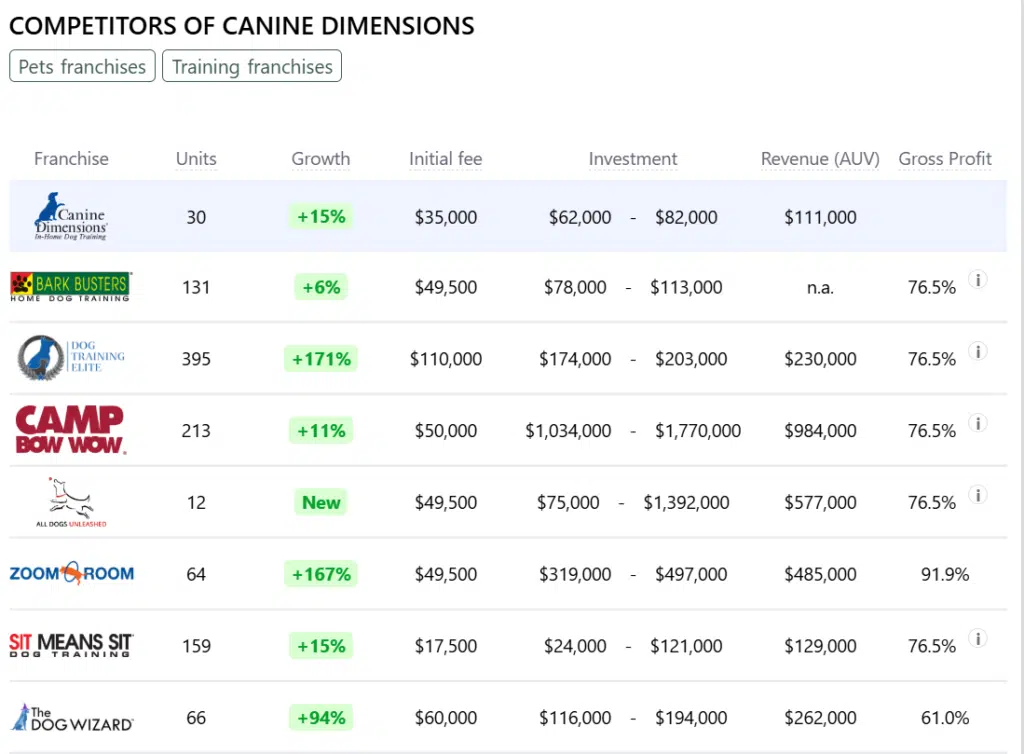Show gross profit info for Camp Bow Wow
Image resolution: width=1024 pixels, height=754 pixels.
pyautogui.click(x=978, y=423)
